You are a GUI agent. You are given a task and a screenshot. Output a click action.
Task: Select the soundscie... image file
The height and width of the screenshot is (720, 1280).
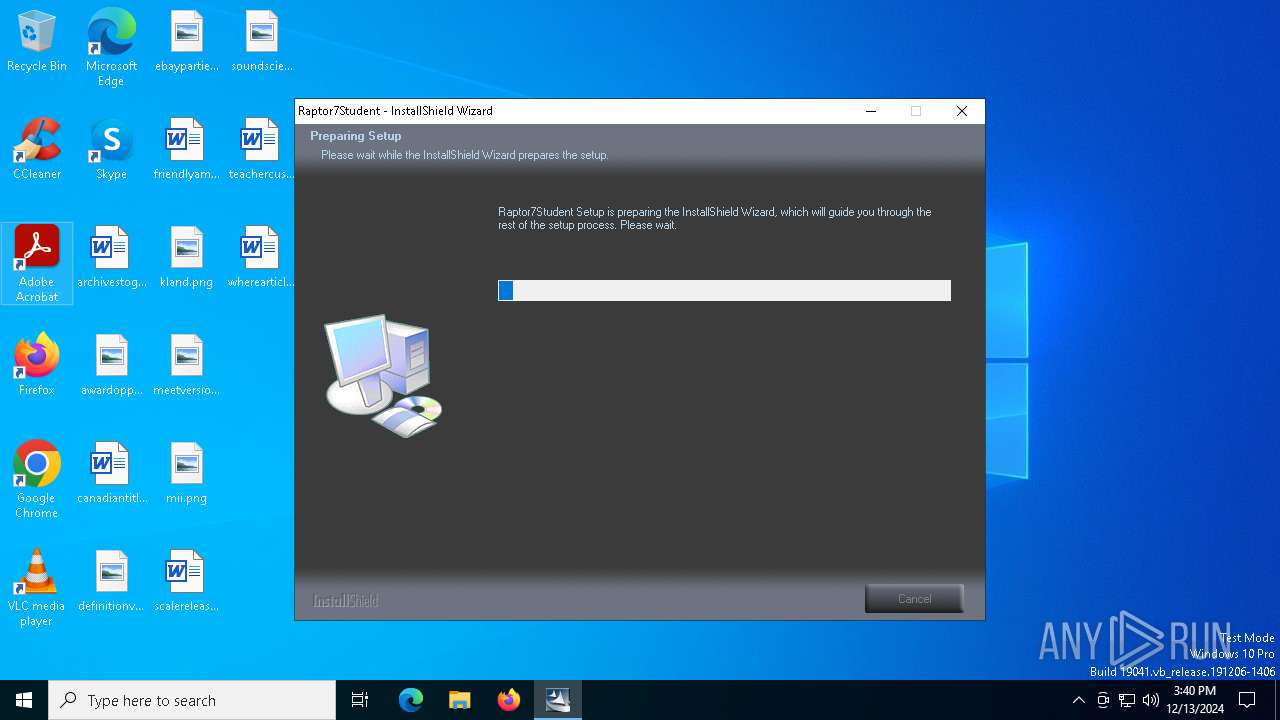tap(261, 42)
